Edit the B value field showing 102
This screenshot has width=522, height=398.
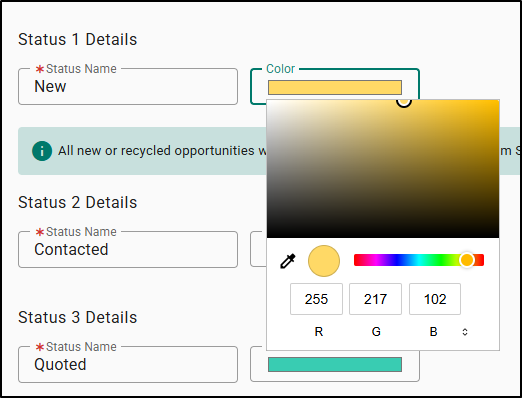[435, 299]
